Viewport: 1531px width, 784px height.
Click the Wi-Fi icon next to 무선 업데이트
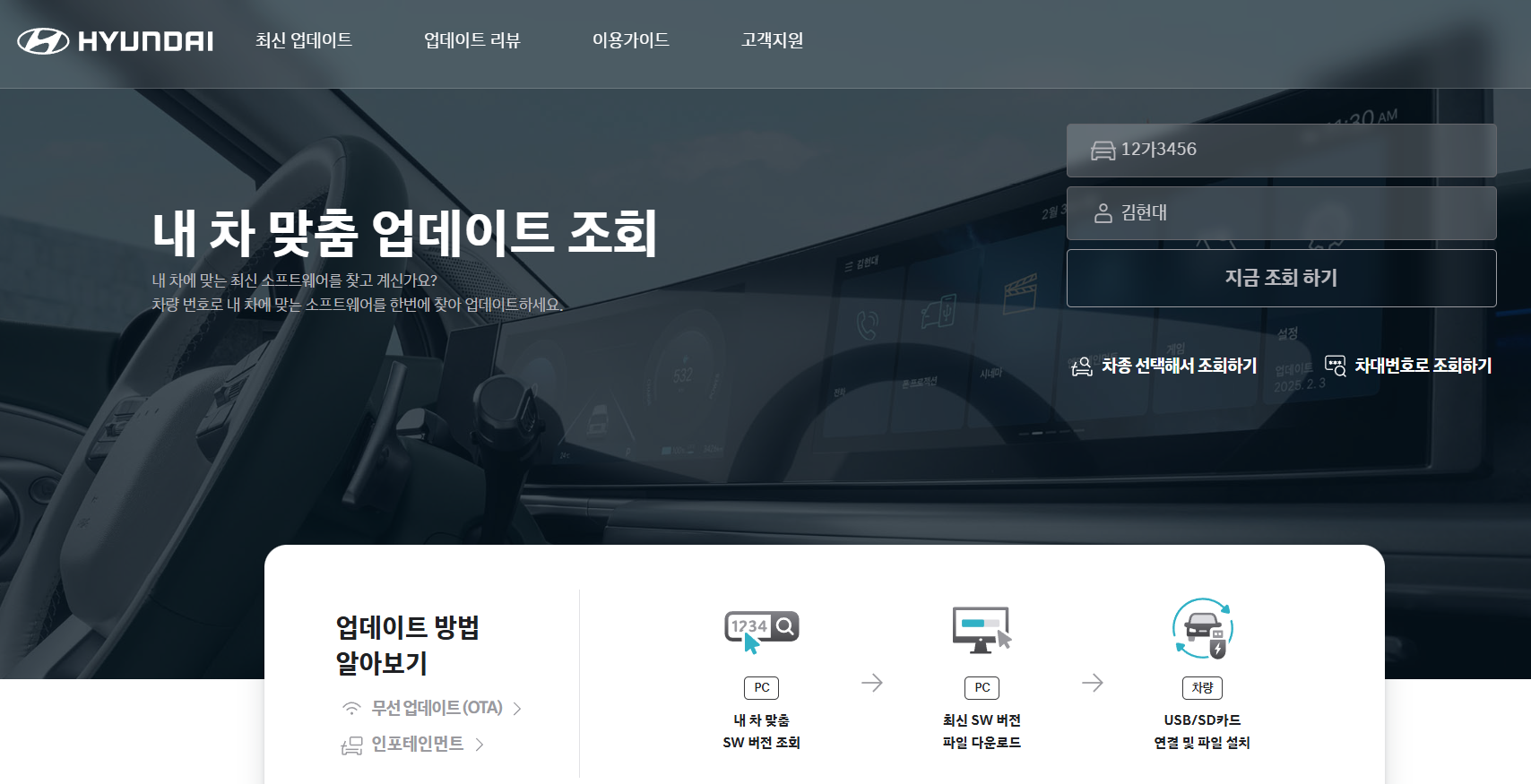351,709
